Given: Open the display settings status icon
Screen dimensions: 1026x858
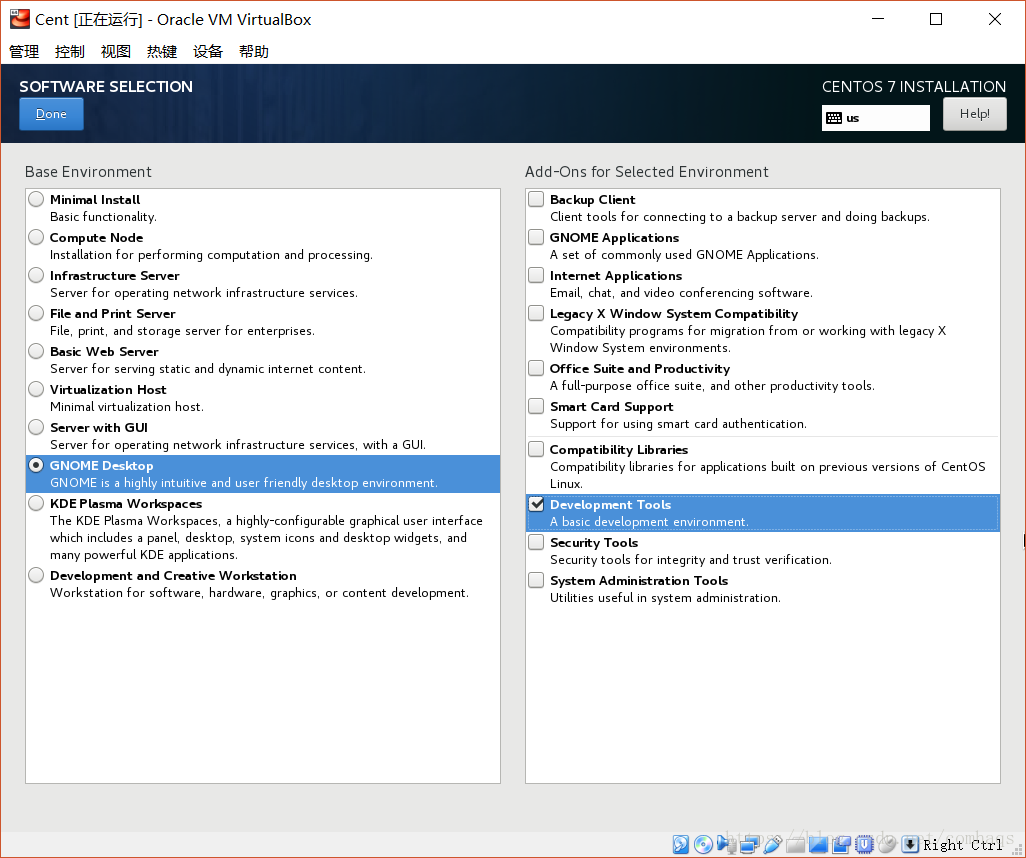Looking at the screenshot, I should coord(818,844).
